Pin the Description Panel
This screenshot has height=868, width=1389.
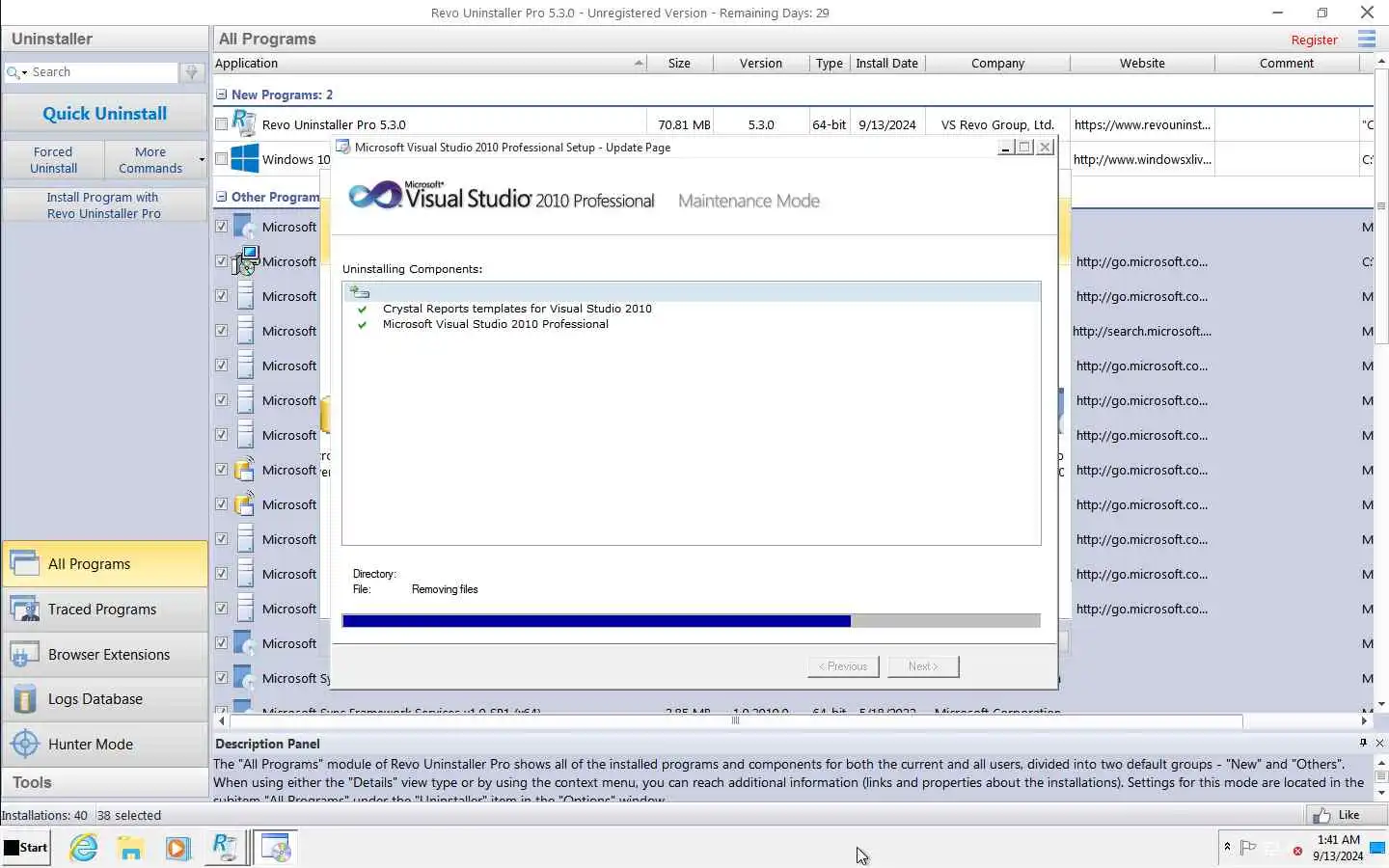pos(1363,743)
